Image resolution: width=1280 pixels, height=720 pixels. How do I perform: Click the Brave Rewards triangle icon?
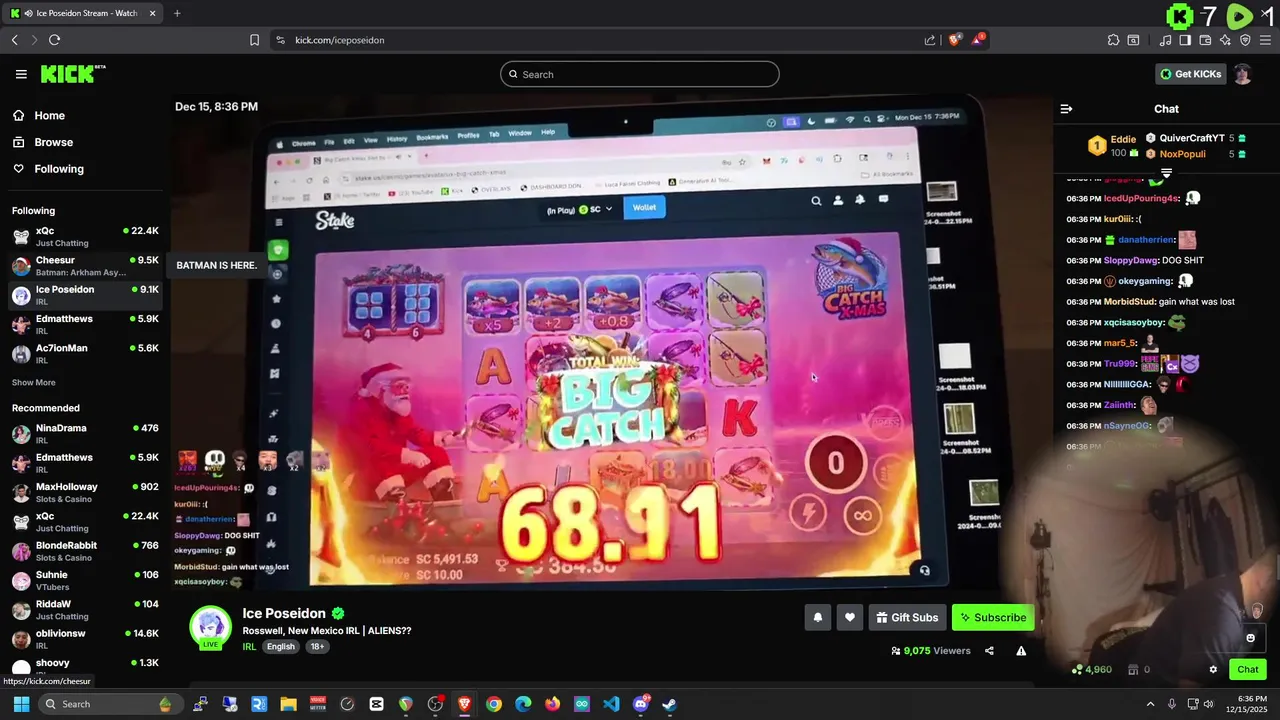point(978,40)
